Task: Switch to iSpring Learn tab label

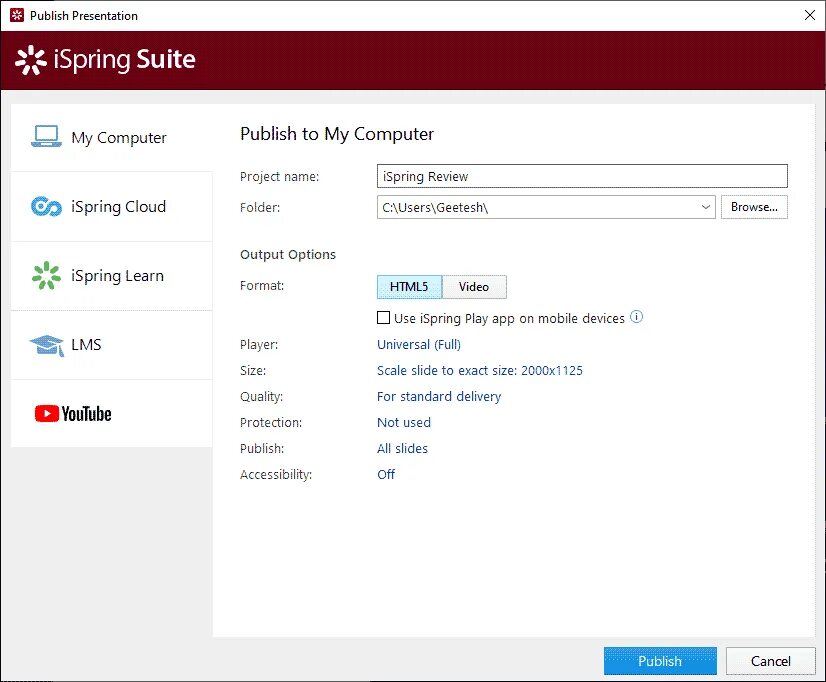Action: 117,275
